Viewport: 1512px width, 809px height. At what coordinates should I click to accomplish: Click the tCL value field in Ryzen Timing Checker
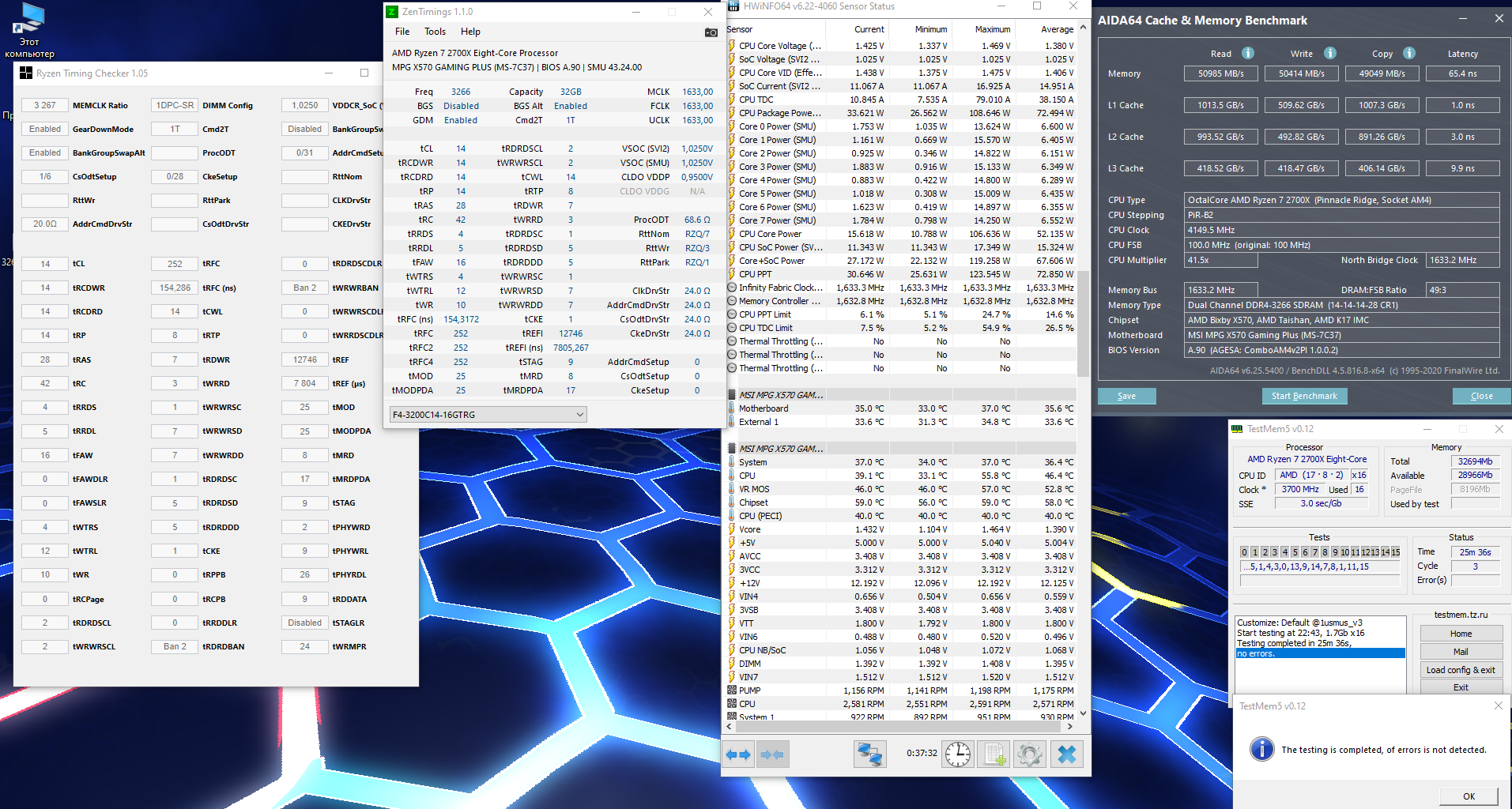45,264
